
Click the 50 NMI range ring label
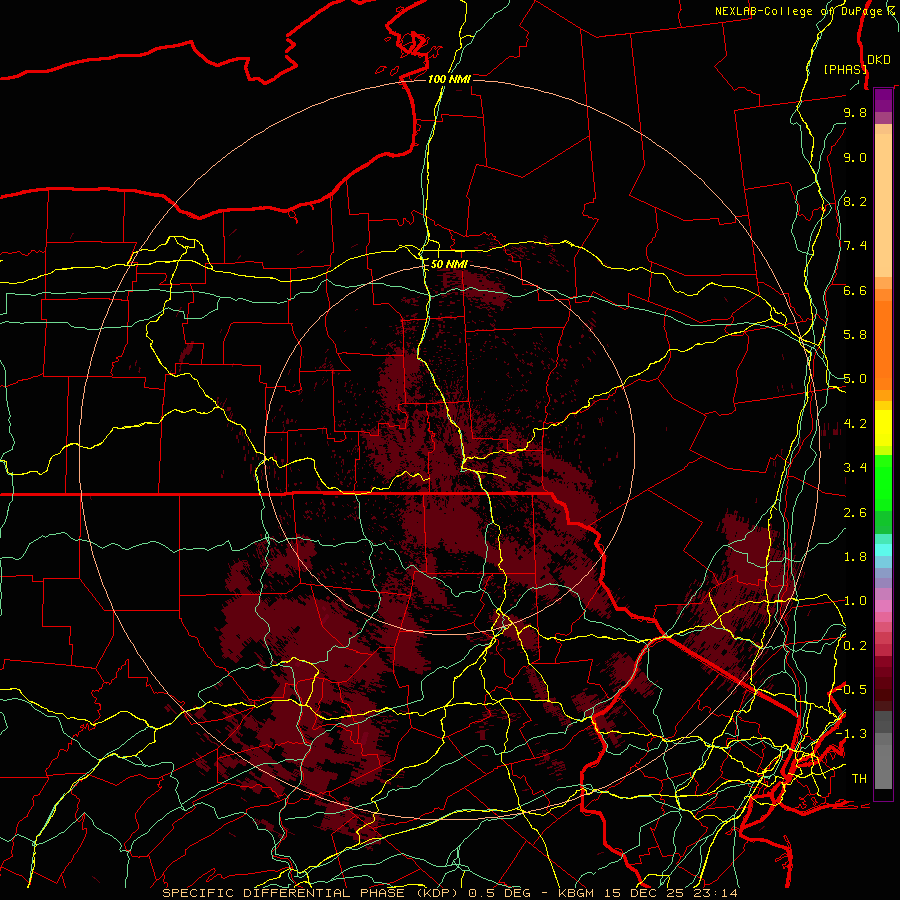pos(449,264)
